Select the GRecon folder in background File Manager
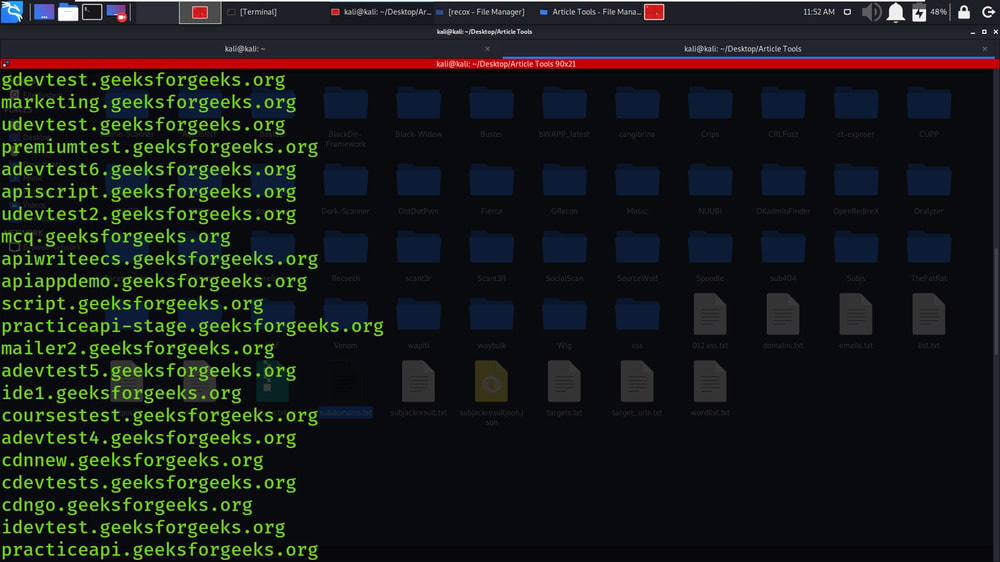This screenshot has height=562, width=1000. tap(564, 189)
